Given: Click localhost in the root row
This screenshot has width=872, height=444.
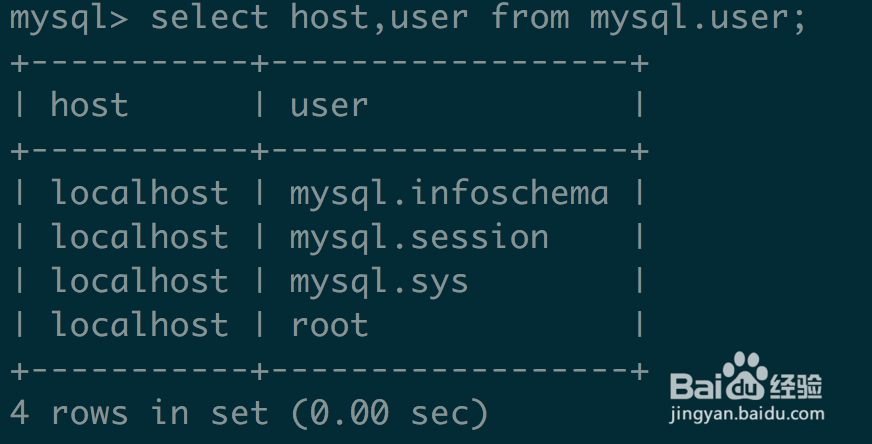Looking at the screenshot, I should point(139,324).
